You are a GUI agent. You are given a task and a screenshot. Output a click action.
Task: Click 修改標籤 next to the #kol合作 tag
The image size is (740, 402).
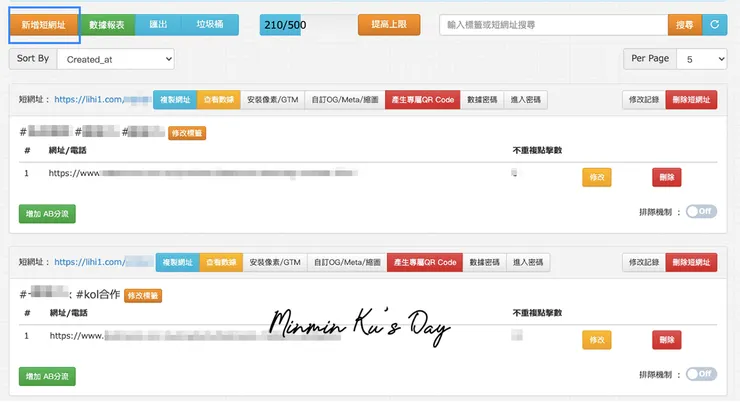coord(143,296)
